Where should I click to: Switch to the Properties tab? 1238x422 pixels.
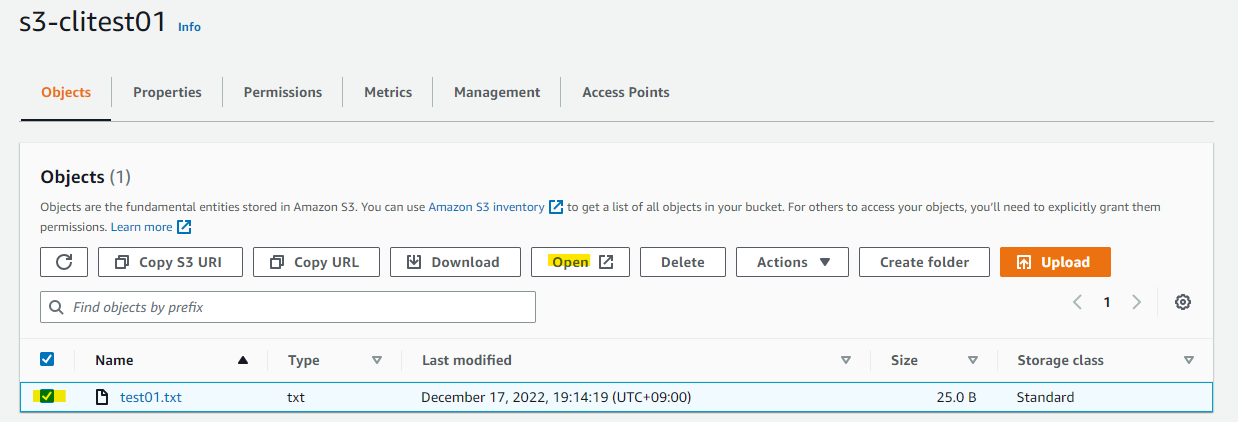[x=167, y=92]
